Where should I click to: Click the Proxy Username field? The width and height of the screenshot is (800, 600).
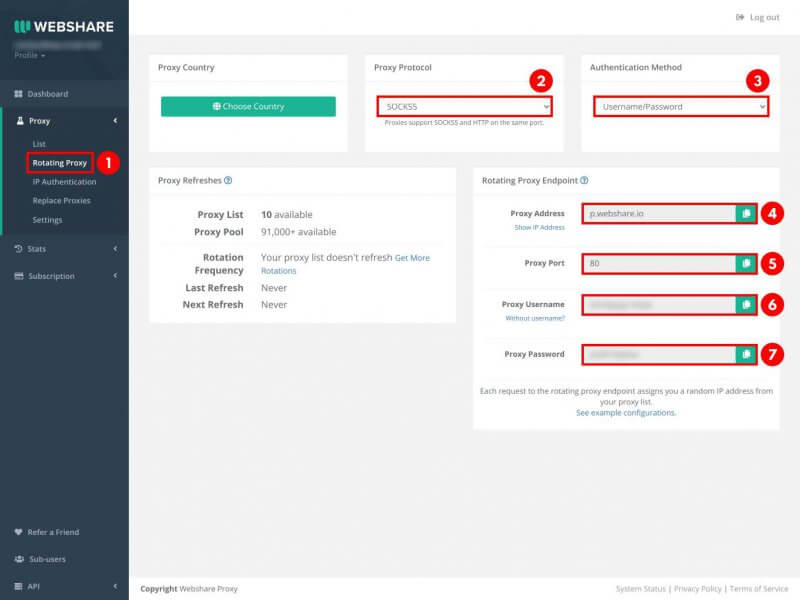point(659,305)
